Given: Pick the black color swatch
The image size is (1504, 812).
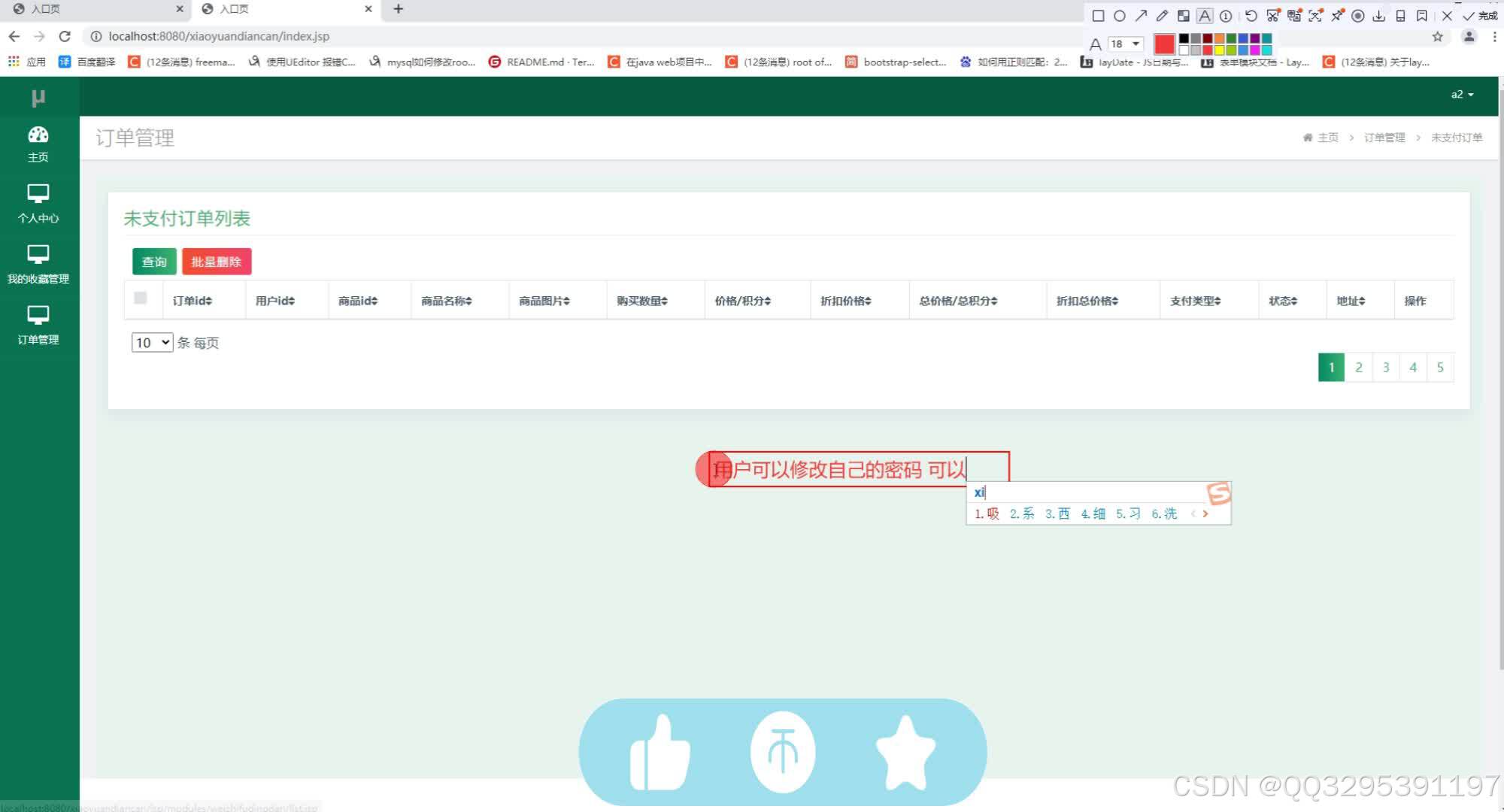Looking at the screenshot, I should point(1184,38).
